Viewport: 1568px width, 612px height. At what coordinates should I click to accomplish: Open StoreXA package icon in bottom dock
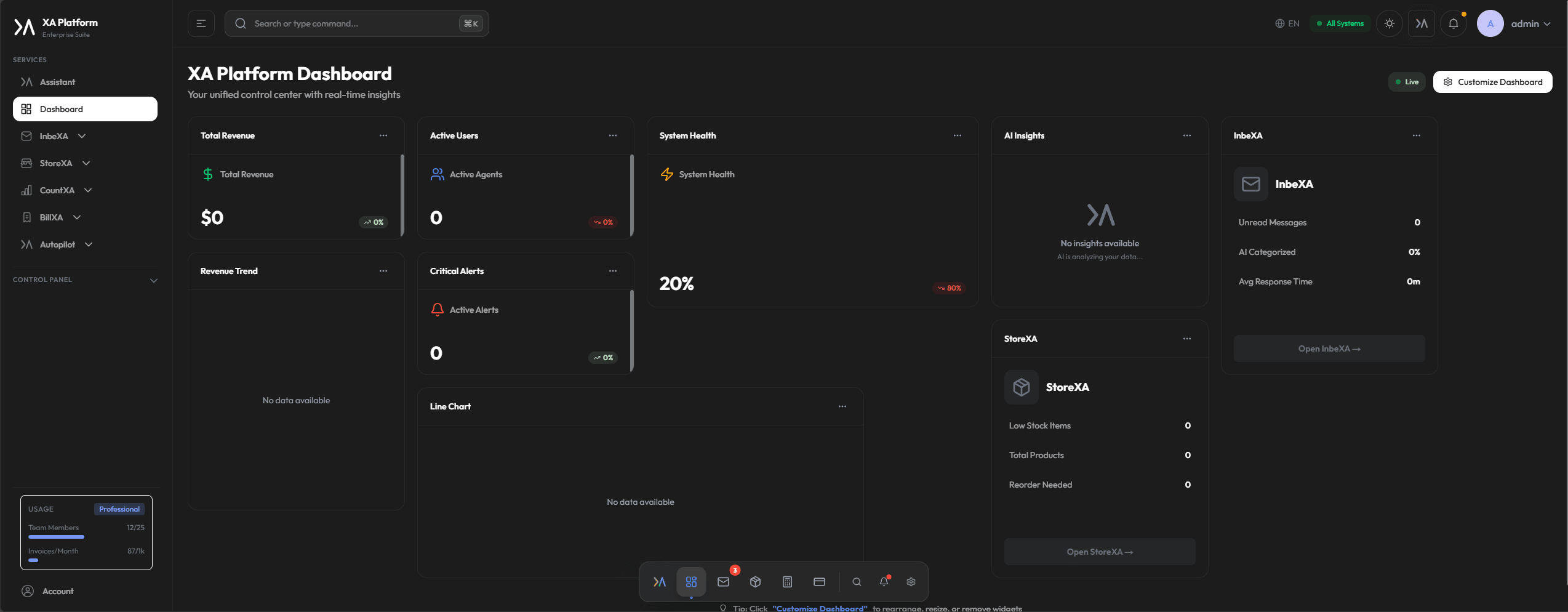click(x=755, y=581)
